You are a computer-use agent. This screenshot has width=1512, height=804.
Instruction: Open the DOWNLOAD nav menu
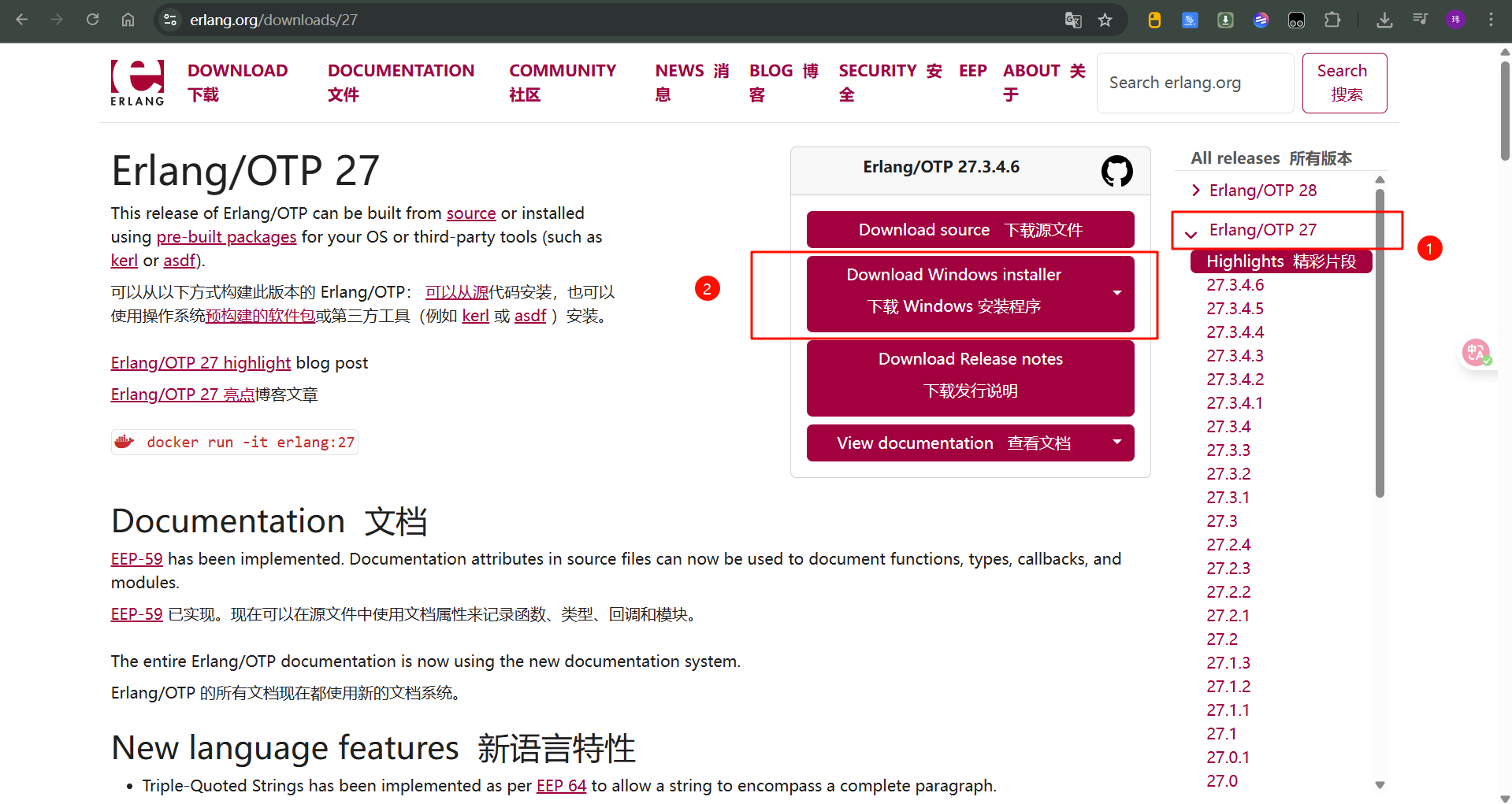[237, 83]
